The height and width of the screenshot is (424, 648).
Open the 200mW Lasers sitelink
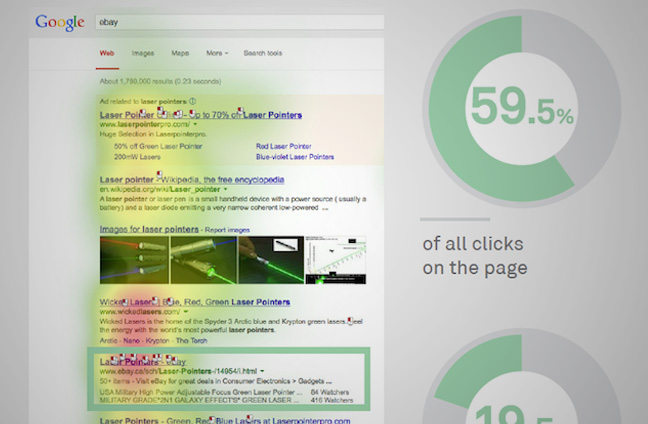137,157
